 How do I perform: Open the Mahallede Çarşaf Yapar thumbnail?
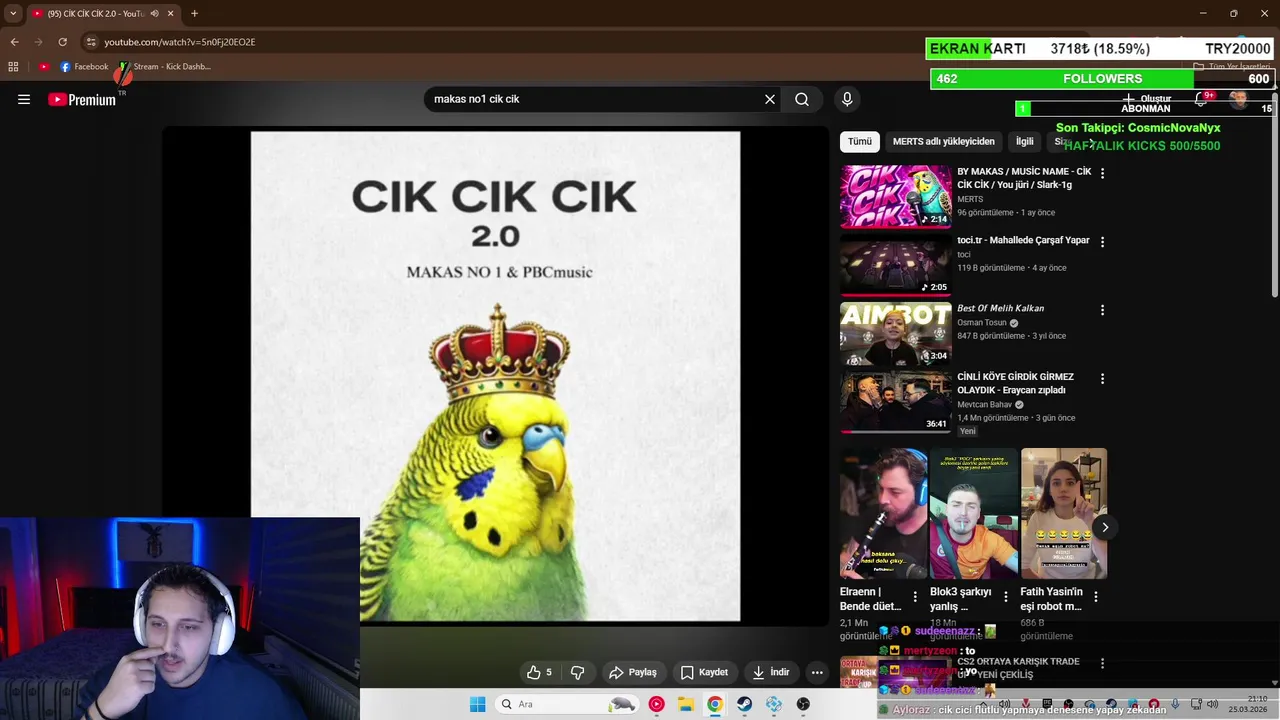point(896,265)
